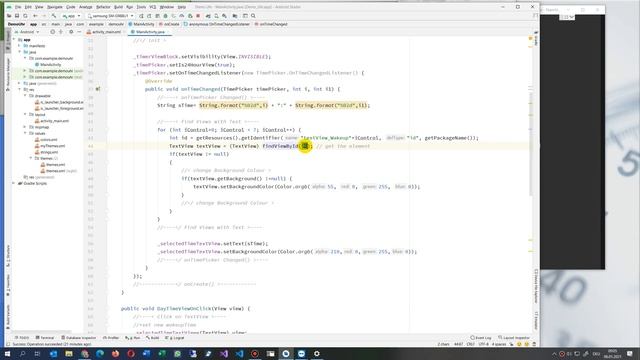Expand the mipmap folder

[25, 127]
